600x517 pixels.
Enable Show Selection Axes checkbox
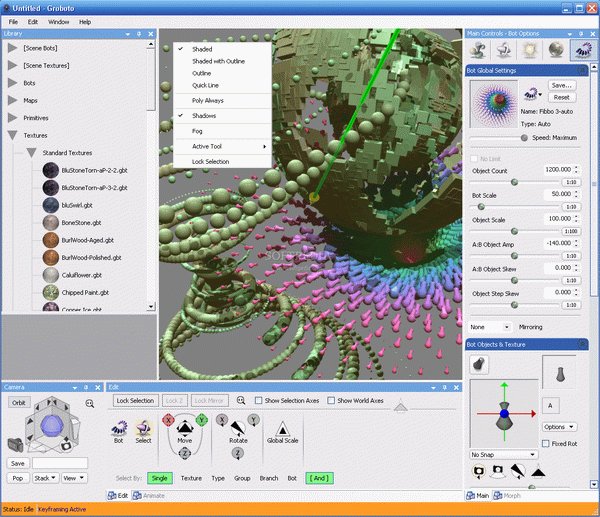click(x=258, y=400)
